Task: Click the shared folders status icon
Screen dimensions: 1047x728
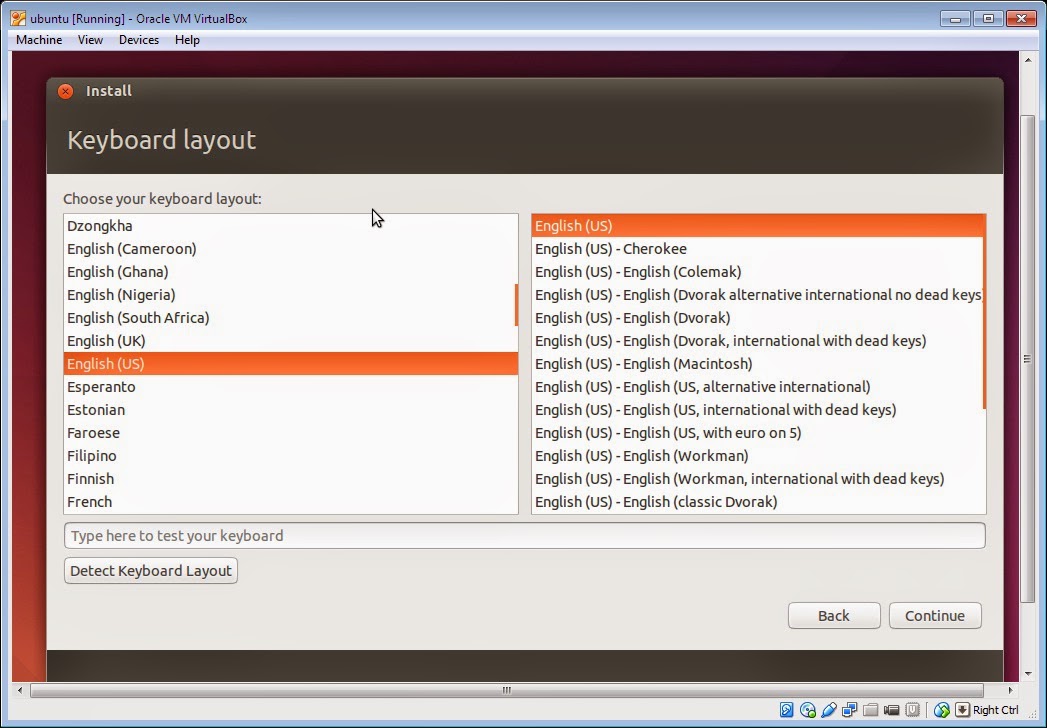Action: [x=870, y=710]
